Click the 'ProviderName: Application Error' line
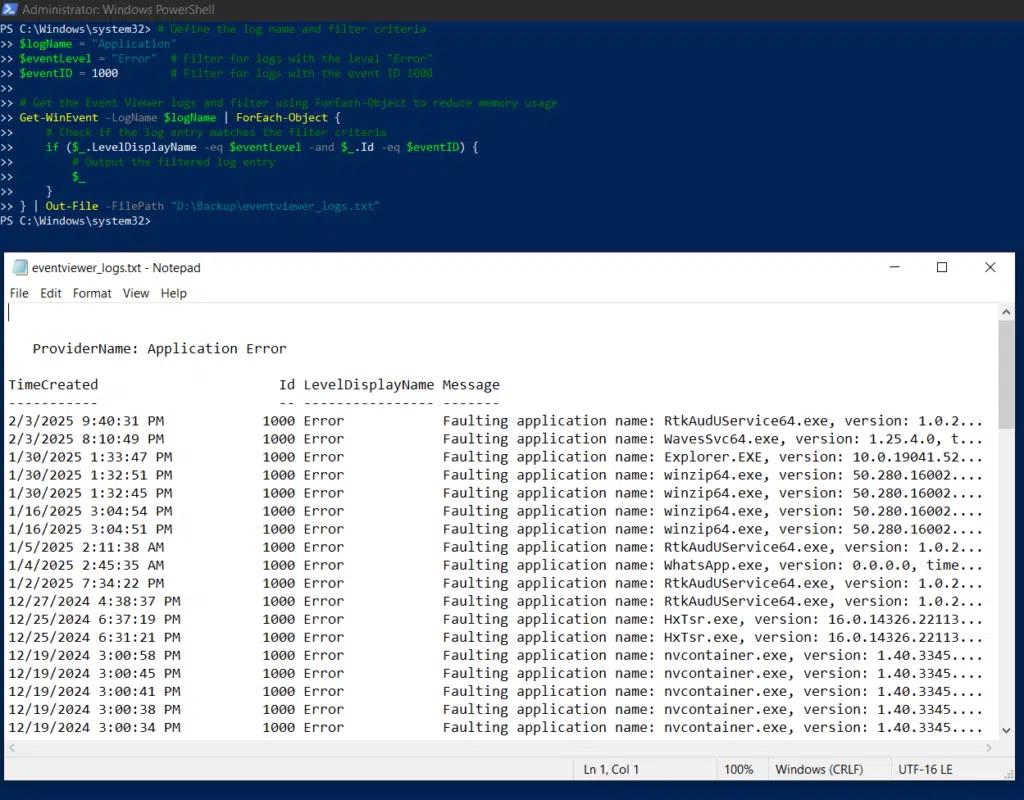 [159, 349]
